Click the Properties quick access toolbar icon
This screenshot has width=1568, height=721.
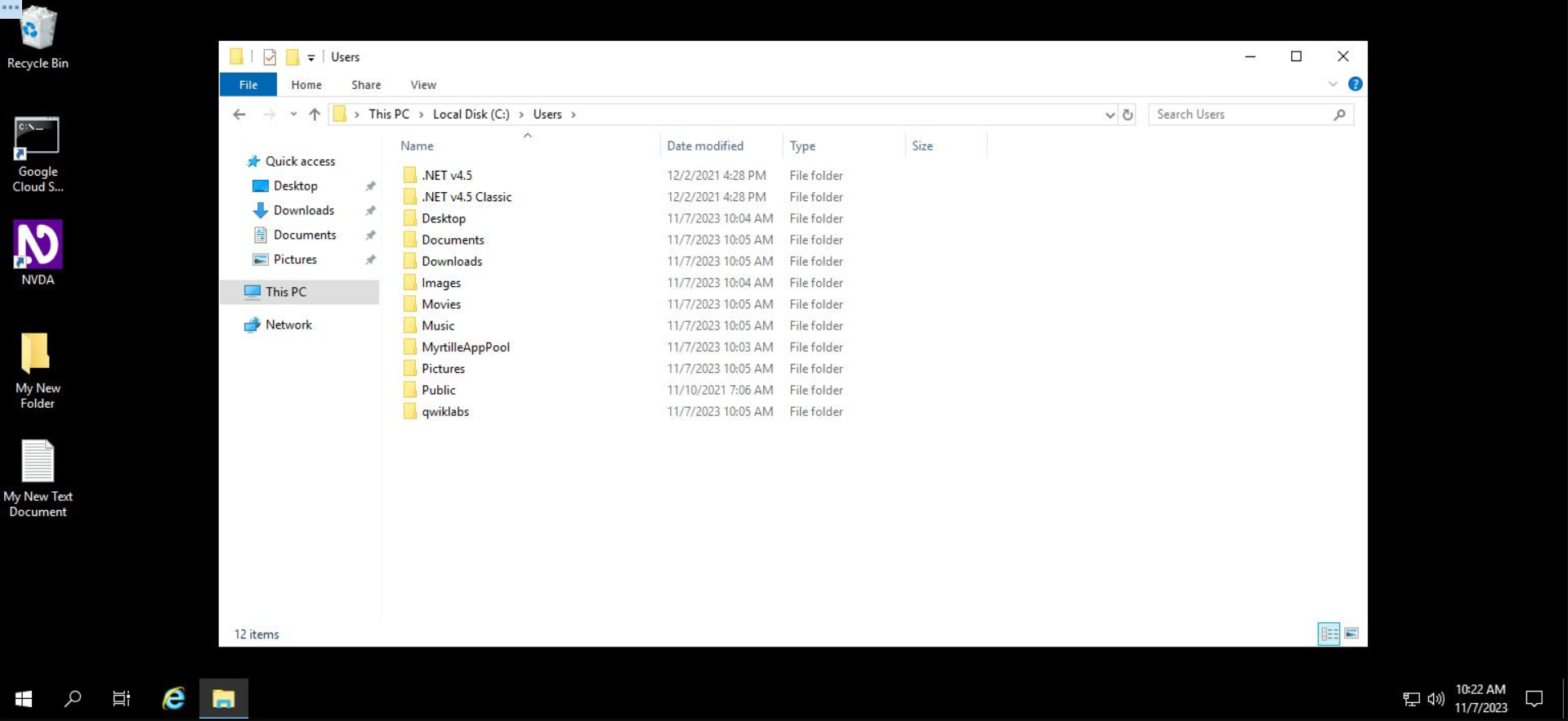click(270, 57)
